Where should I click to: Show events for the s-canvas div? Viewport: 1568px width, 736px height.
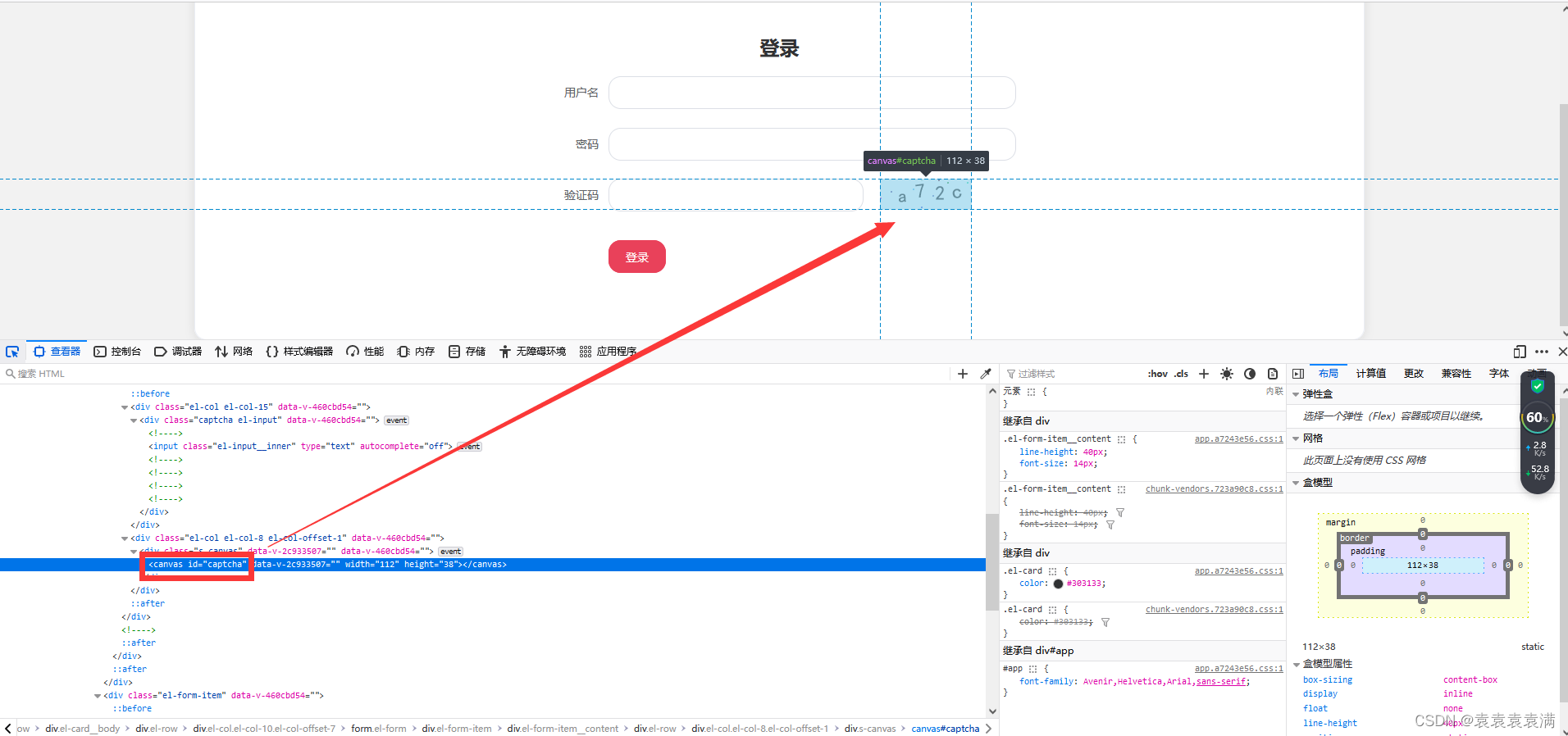click(x=451, y=552)
